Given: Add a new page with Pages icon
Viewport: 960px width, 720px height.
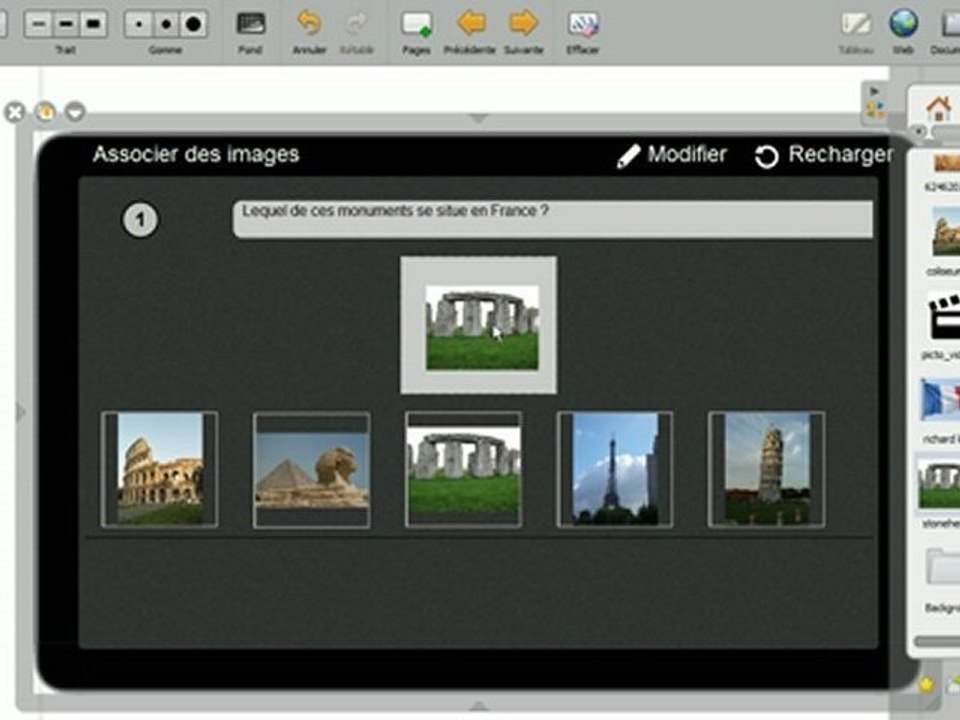Looking at the screenshot, I should pyautogui.click(x=416, y=24).
